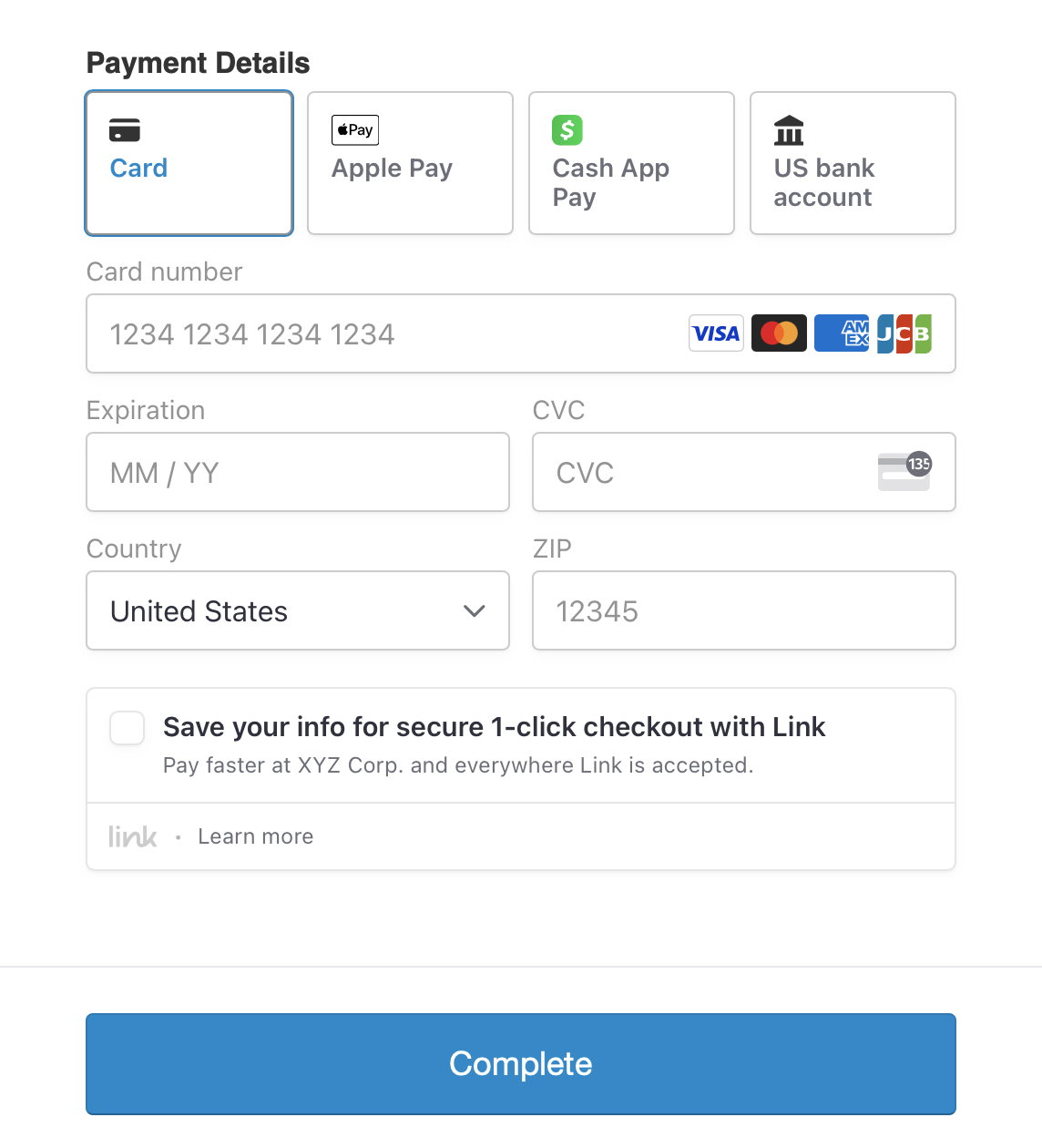Open the Learn more link
Image resolution: width=1042 pixels, height=1148 pixels.
pyautogui.click(x=256, y=836)
